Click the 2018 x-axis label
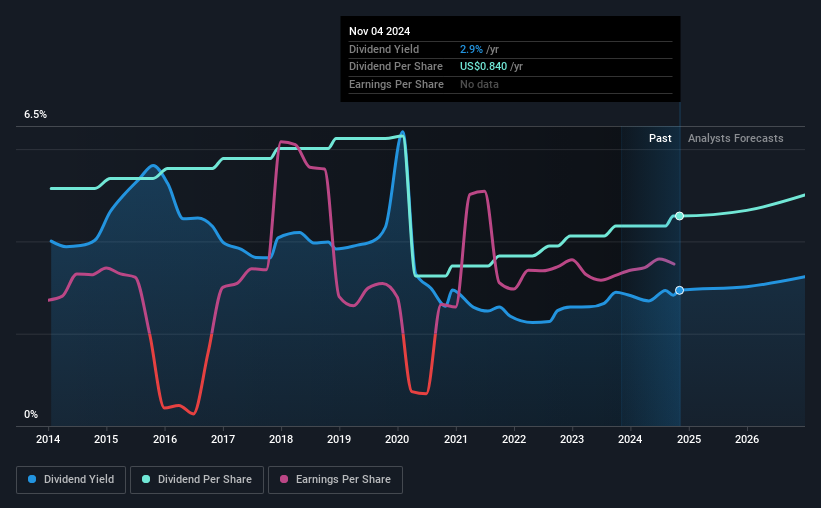821x508 pixels. coord(281,439)
